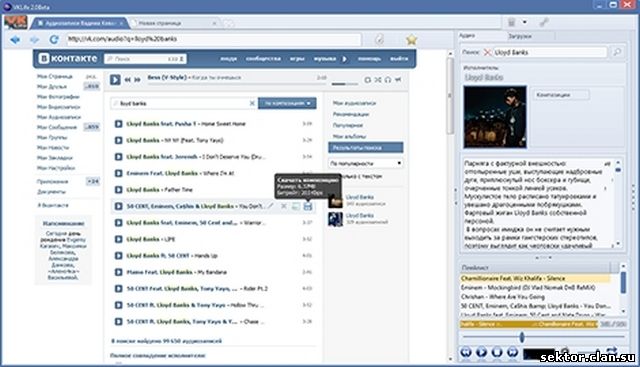Open the trash icon in top toolbar
Viewport: 640px width, 367px height.
tap(511, 22)
